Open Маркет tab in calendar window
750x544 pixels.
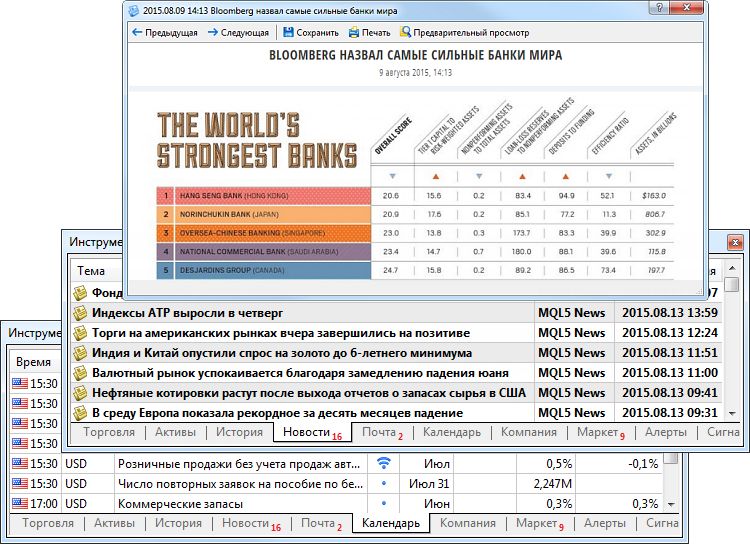(x=540, y=523)
